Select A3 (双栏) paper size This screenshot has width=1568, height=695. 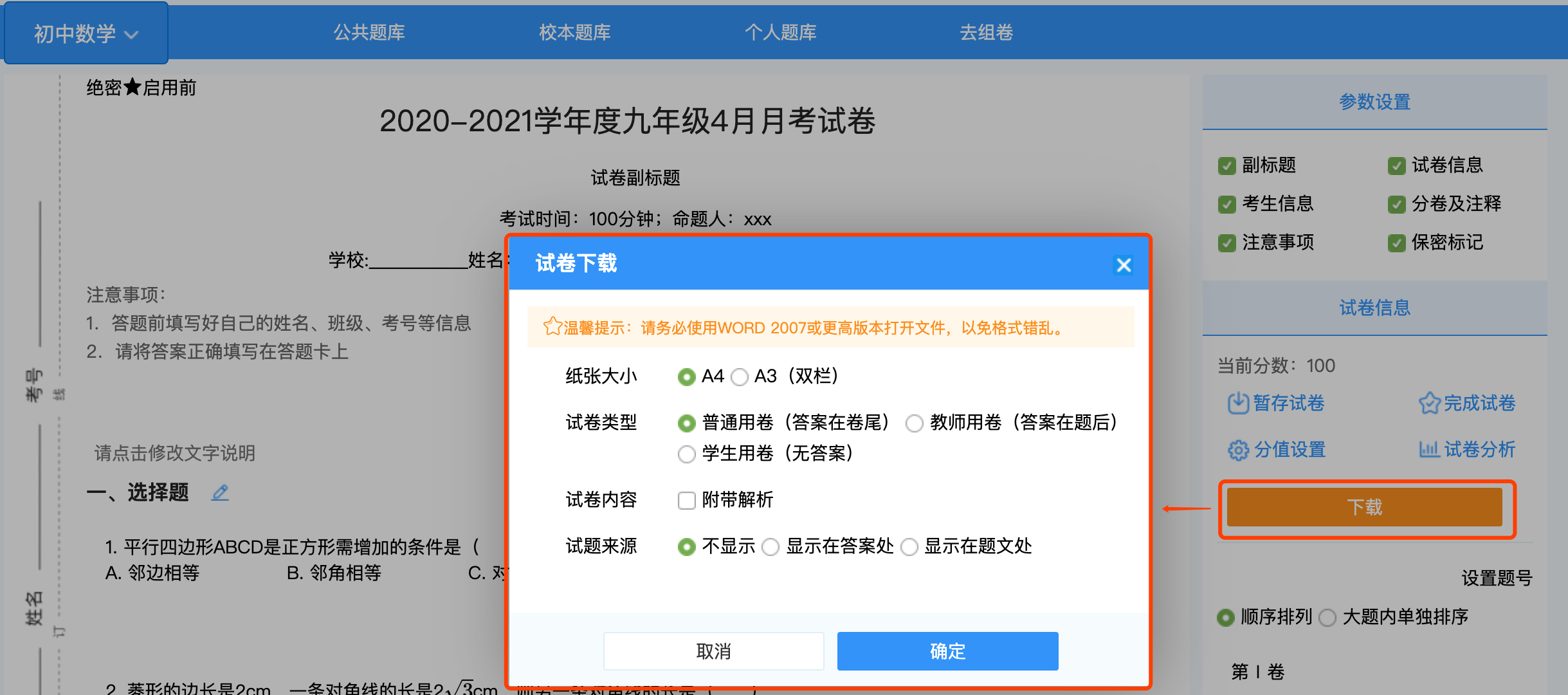(x=740, y=376)
